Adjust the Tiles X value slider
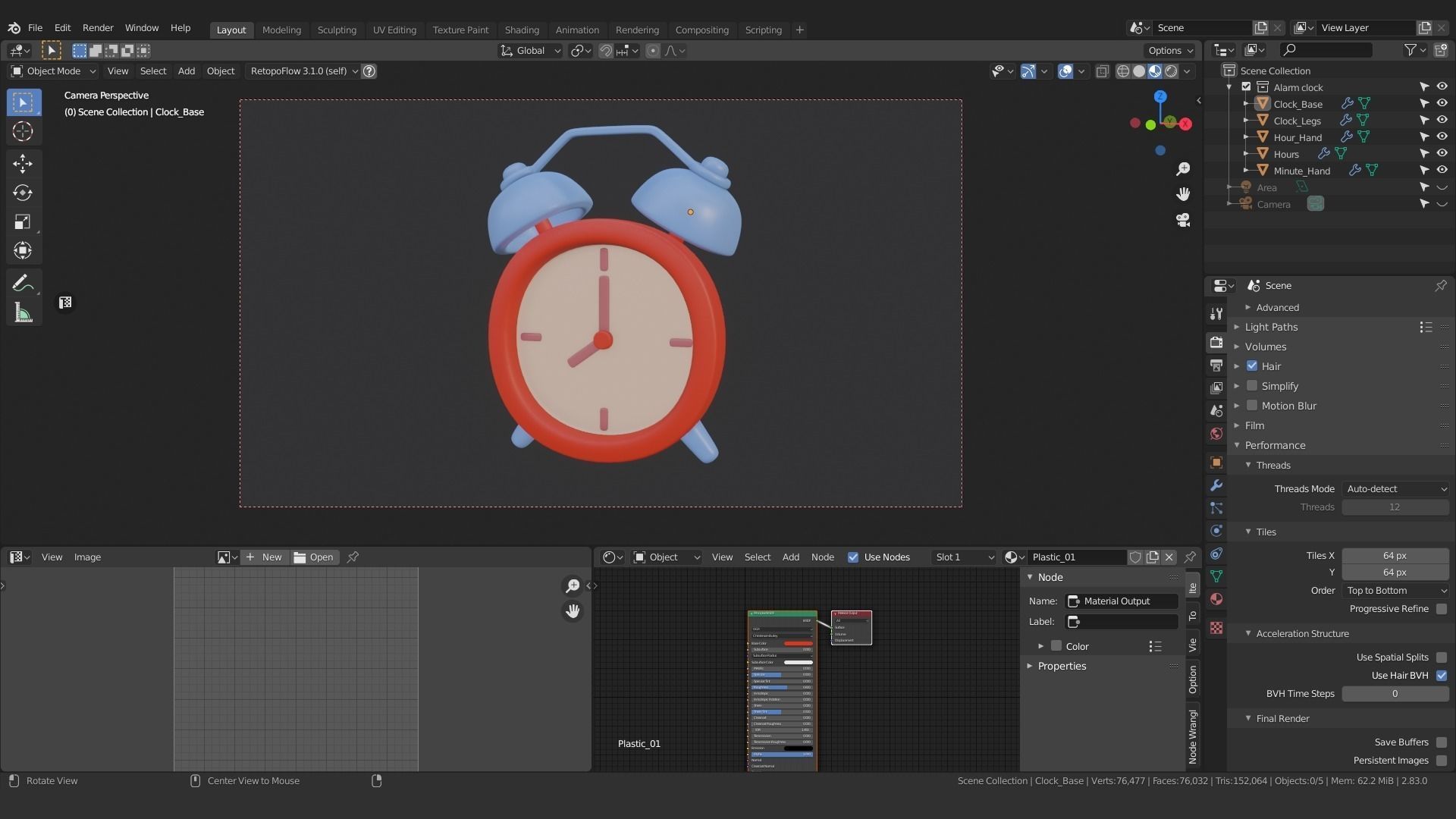This screenshot has width=1456, height=819. point(1395,555)
